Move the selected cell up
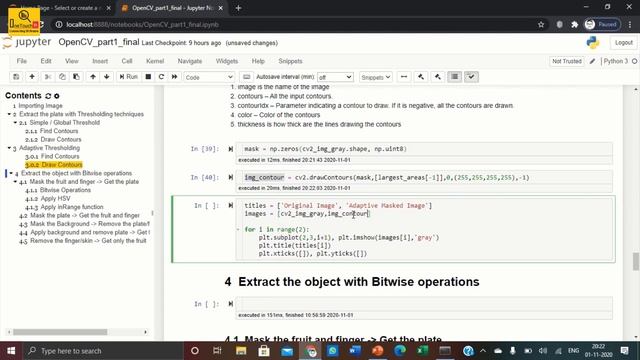This screenshot has width=640, height=360. (x=93, y=77)
